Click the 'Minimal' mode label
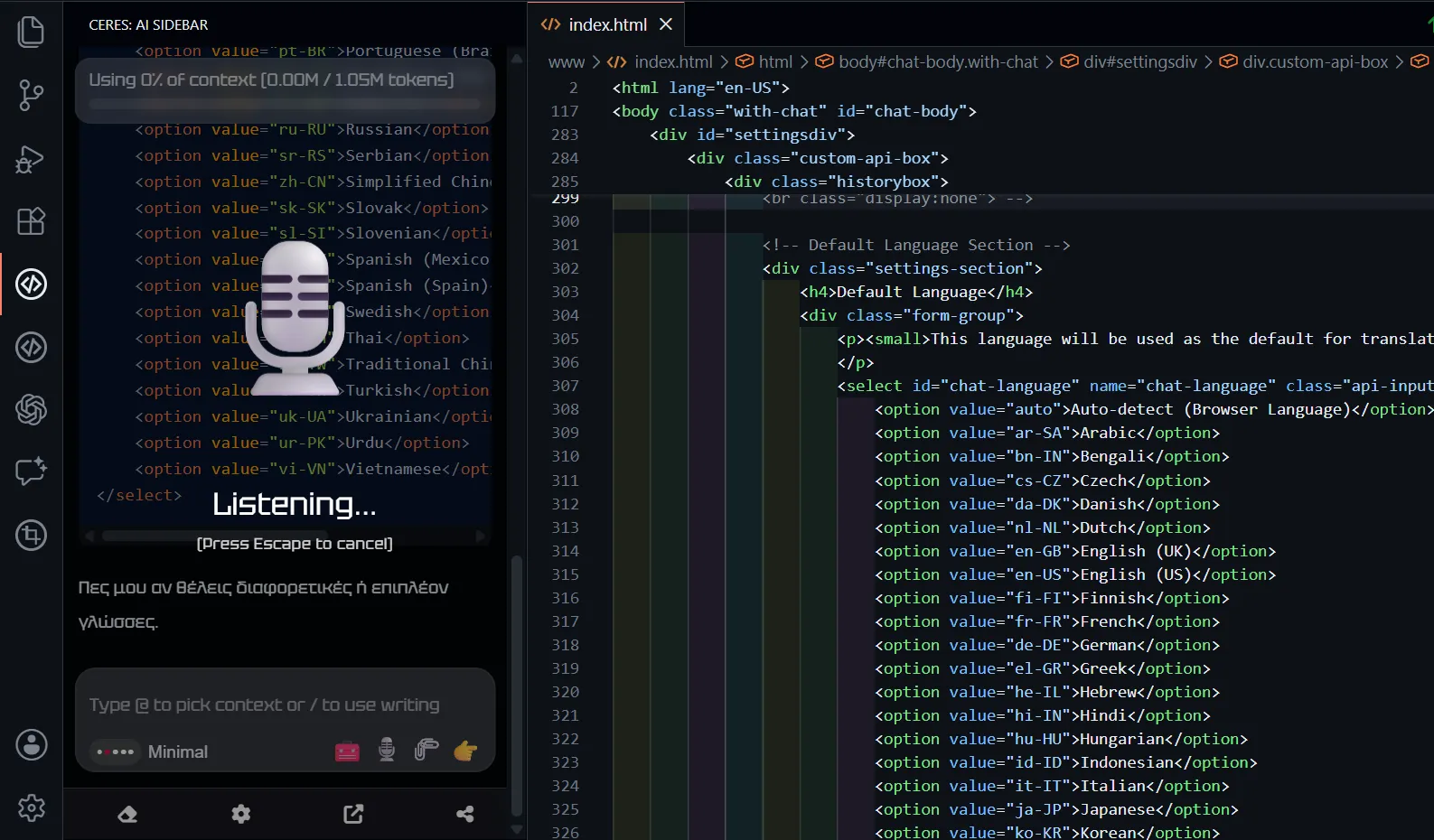Image resolution: width=1434 pixels, height=840 pixels. coord(178,751)
